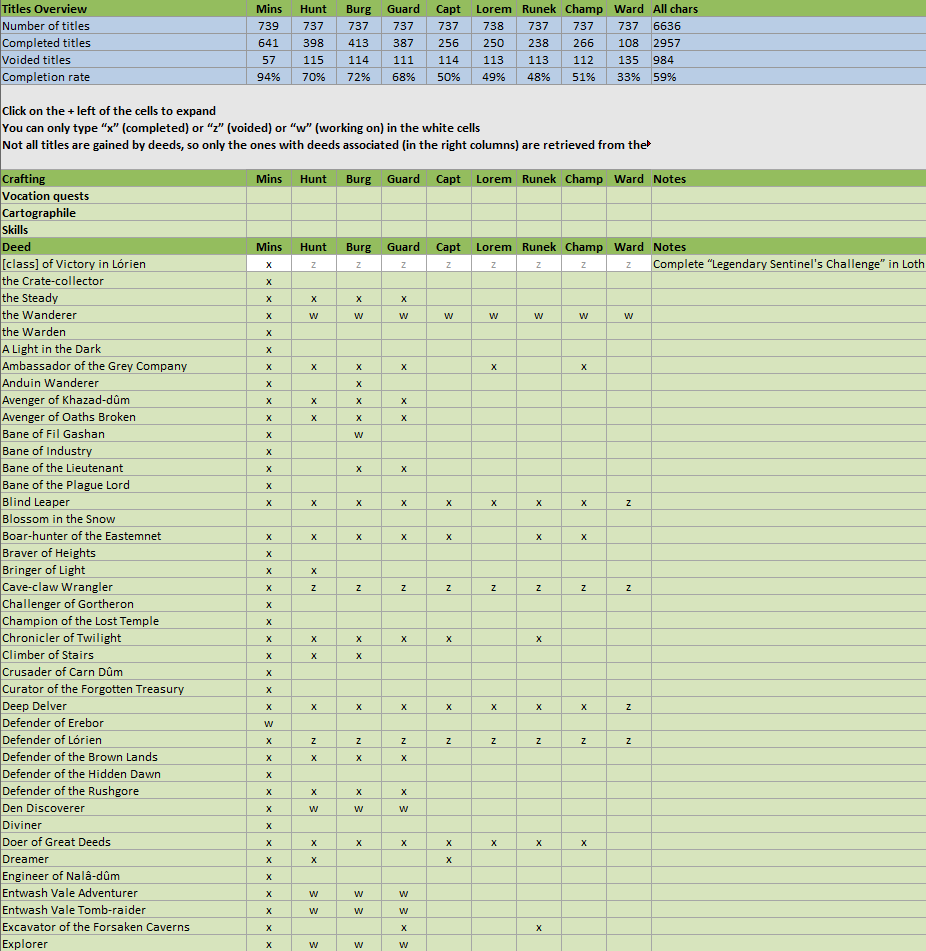Select "Curator of the Forgotten Treasury" row label
Screen dimensions: 926x951
[x=124, y=688]
